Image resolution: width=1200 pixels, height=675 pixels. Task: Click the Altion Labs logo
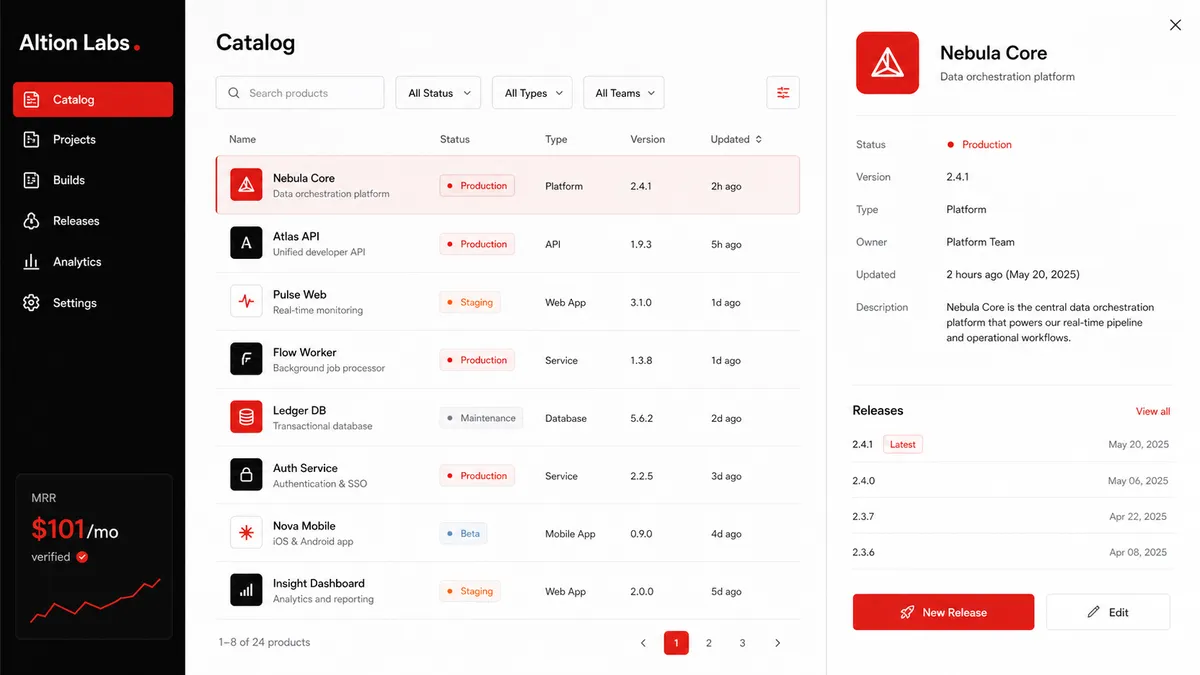pos(80,43)
